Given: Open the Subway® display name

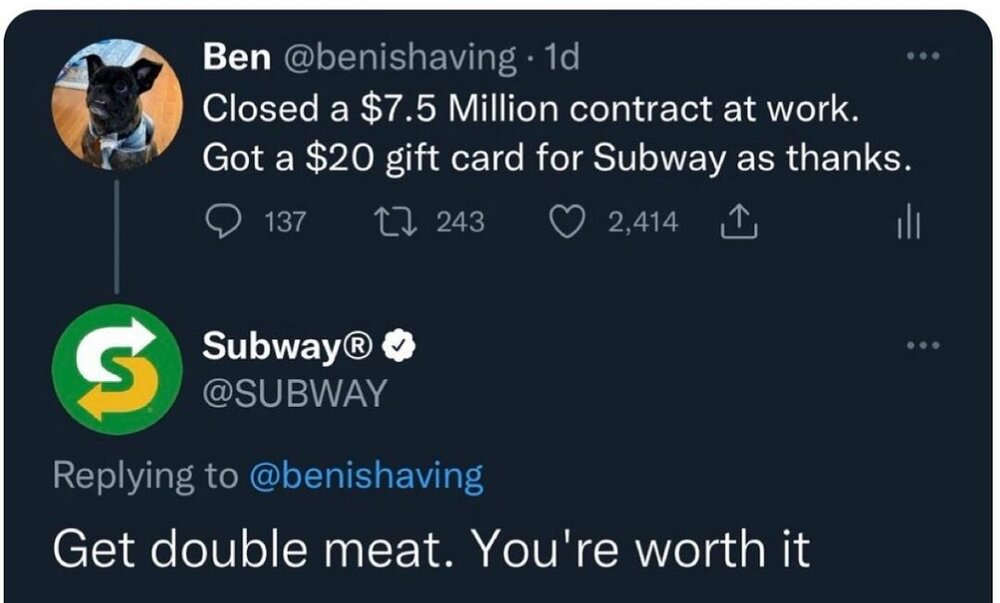Looking at the screenshot, I should [x=289, y=346].
